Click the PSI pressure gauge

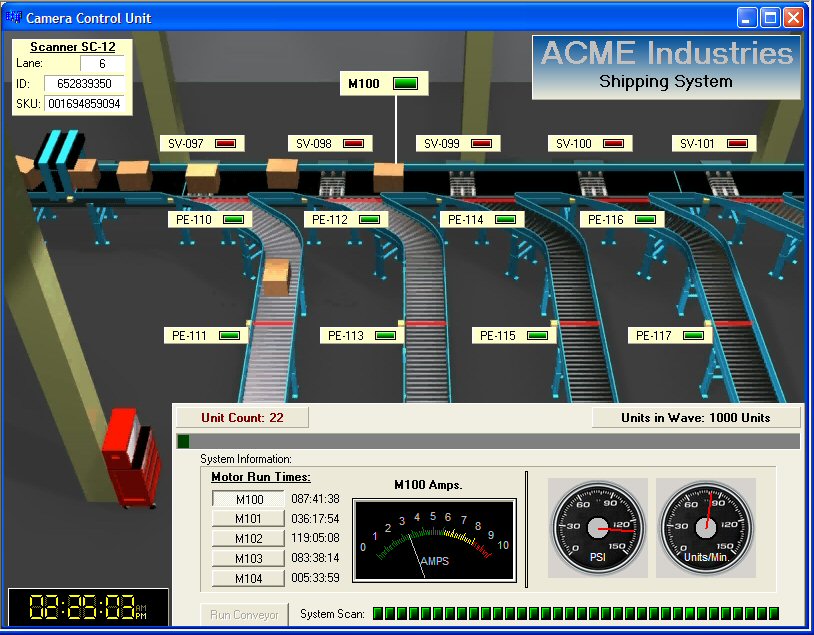598,527
